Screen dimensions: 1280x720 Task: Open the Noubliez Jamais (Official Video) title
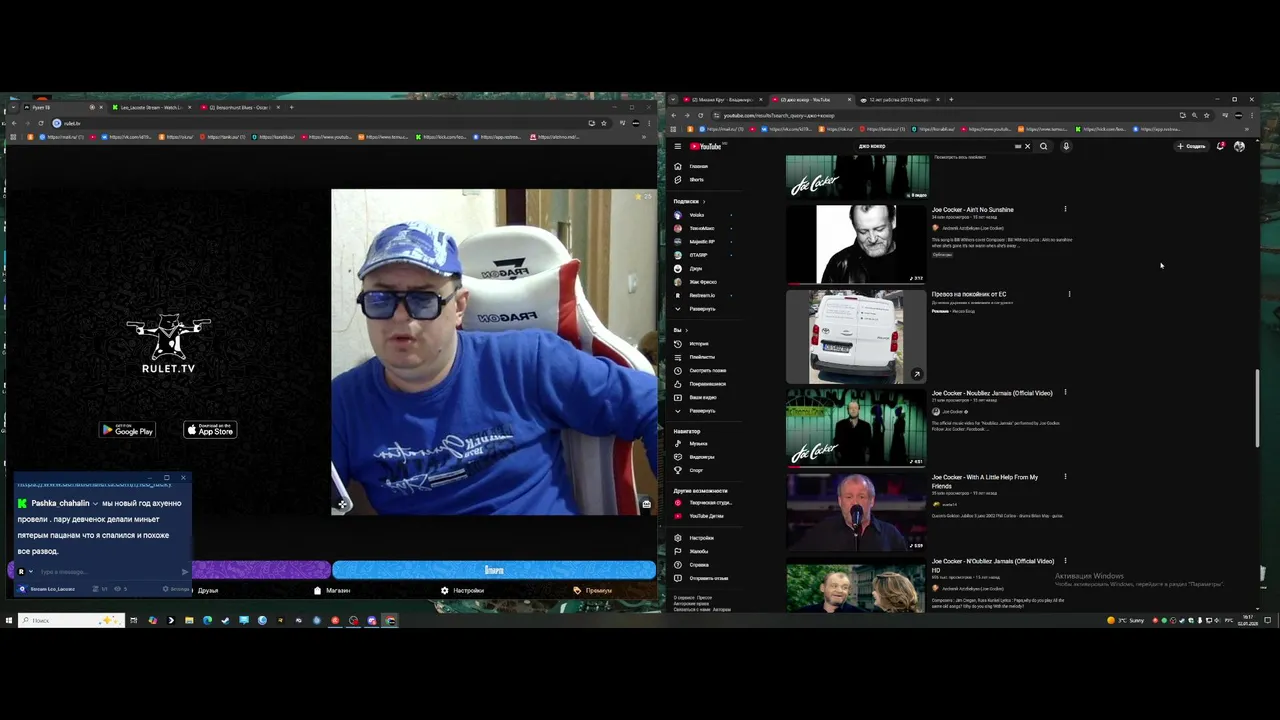point(992,393)
